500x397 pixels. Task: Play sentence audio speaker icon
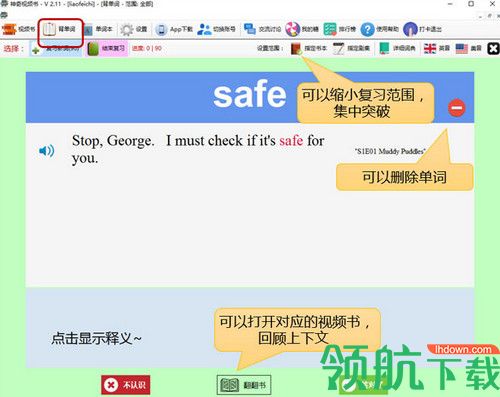click(x=47, y=151)
